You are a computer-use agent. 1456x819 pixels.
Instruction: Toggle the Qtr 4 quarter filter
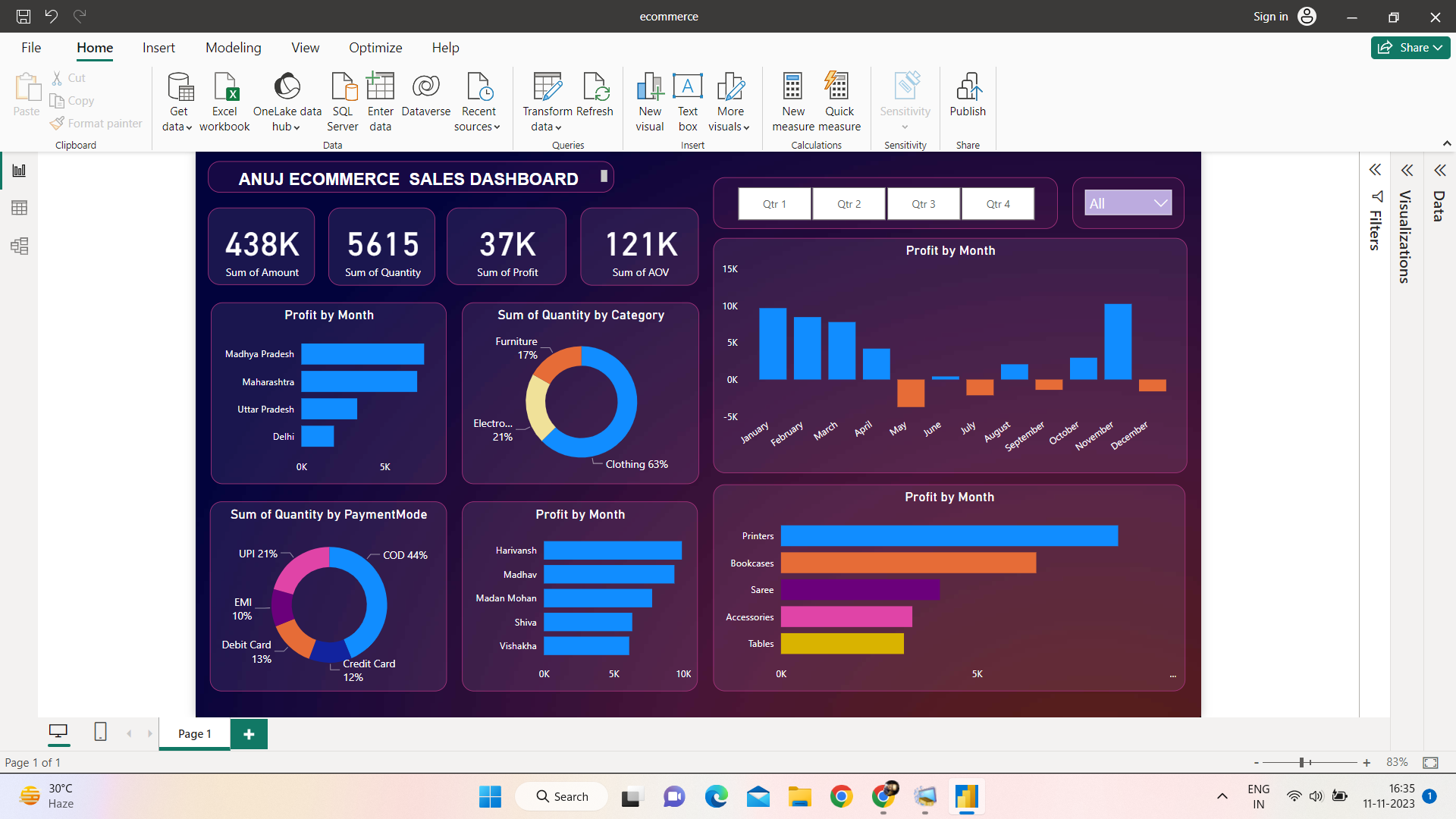pyautogui.click(x=997, y=203)
